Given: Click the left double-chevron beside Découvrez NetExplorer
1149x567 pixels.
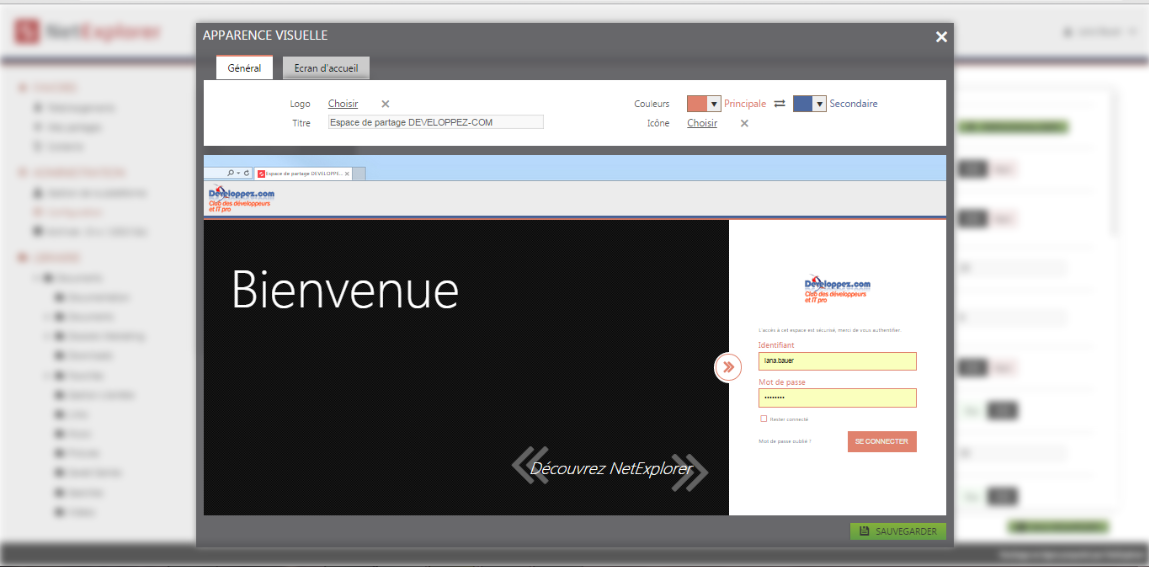Looking at the screenshot, I should (528, 466).
